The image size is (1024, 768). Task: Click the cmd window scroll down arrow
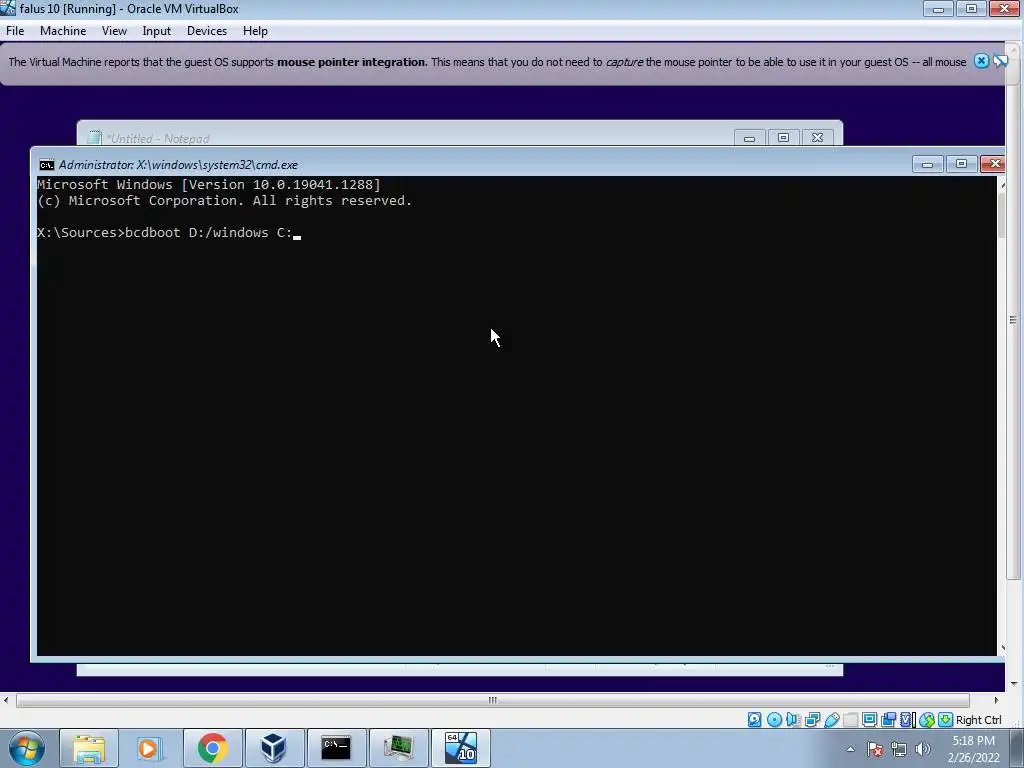coord(1002,648)
